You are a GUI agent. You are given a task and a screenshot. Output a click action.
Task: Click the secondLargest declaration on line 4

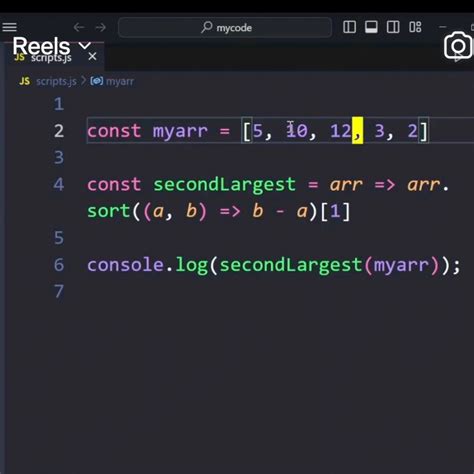tap(224, 185)
